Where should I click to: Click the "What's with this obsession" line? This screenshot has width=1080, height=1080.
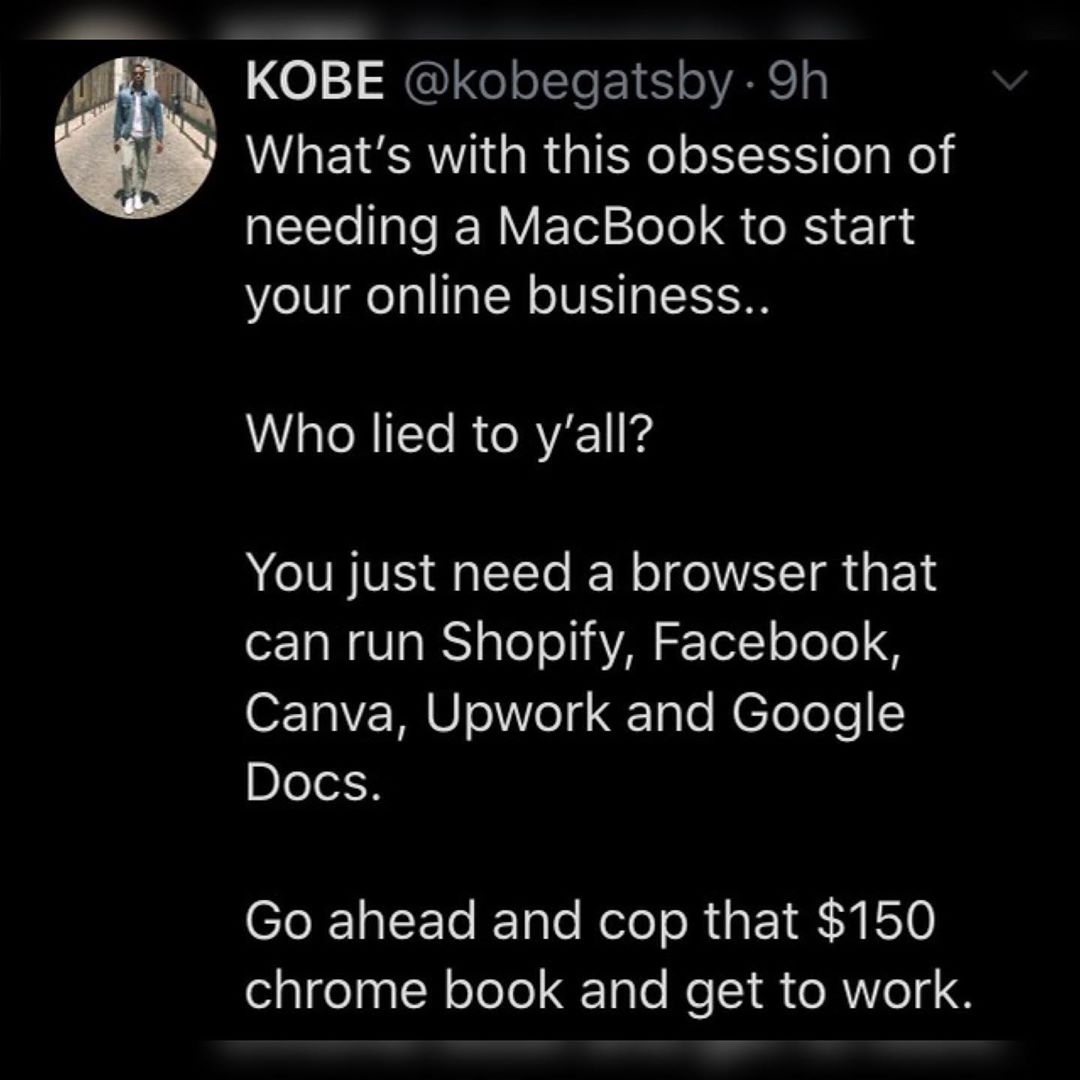[x=600, y=154]
